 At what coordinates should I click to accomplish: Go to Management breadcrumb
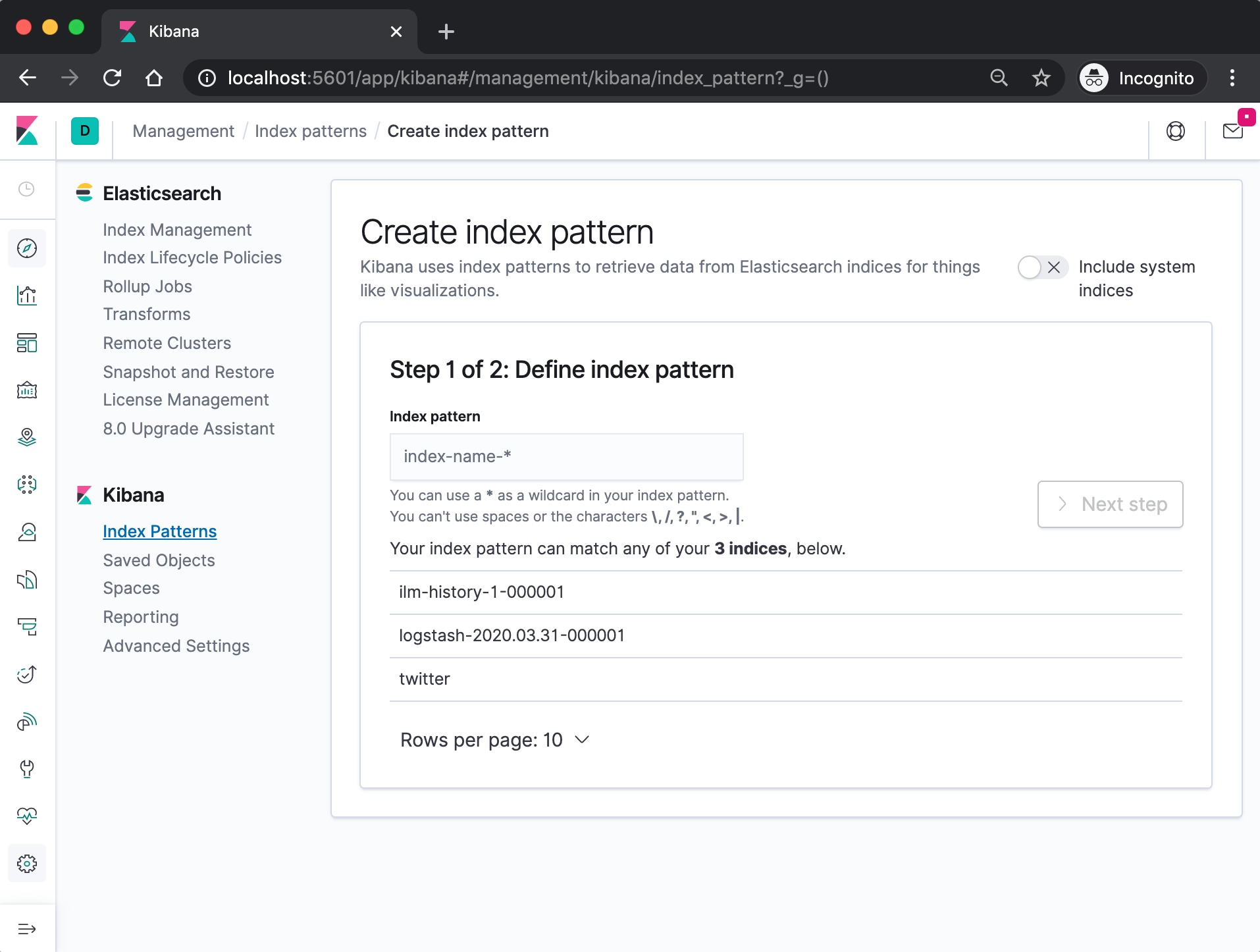(183, 131)
